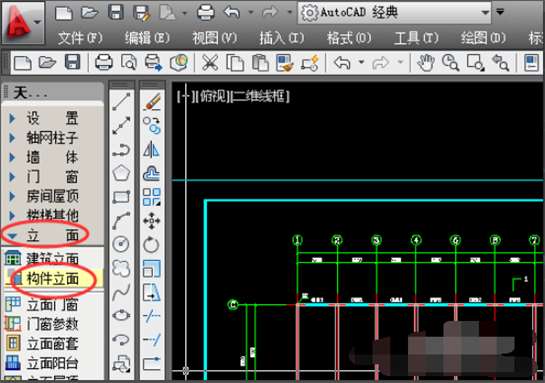The image size is (545, 383).
Task: Select the Polygon draw tool
Action: tap(121, 173)
